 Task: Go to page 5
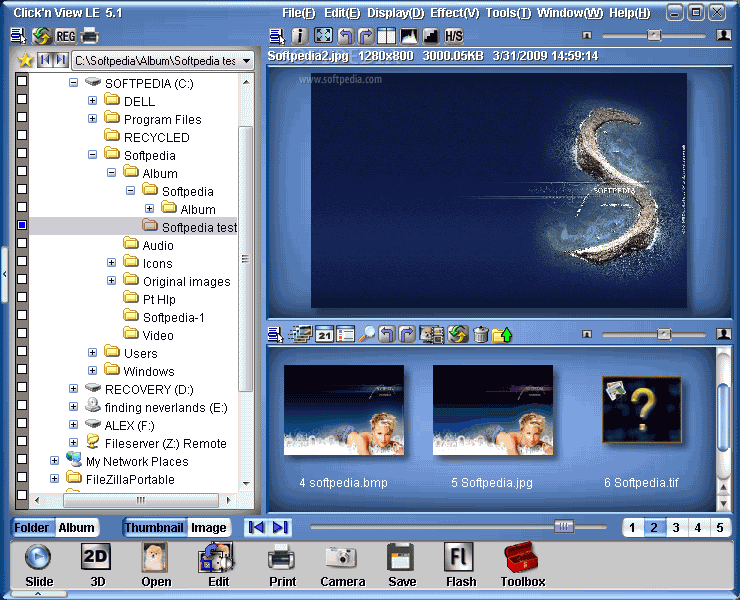click(719, 527)
